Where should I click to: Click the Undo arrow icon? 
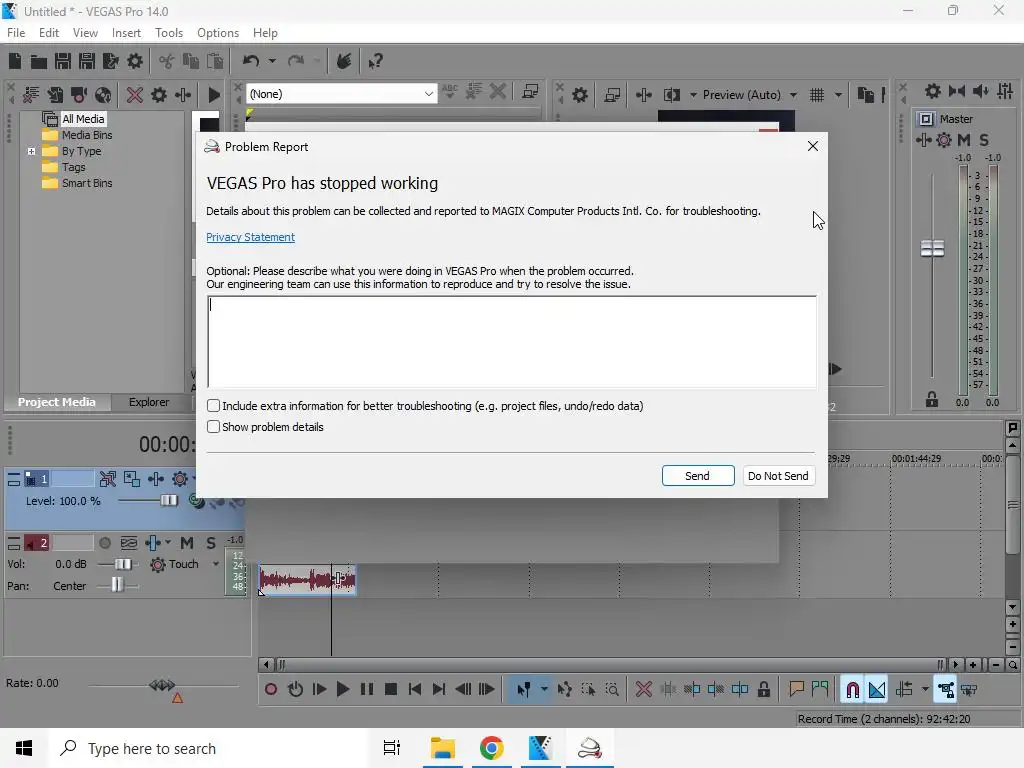(x=251, y=61)
